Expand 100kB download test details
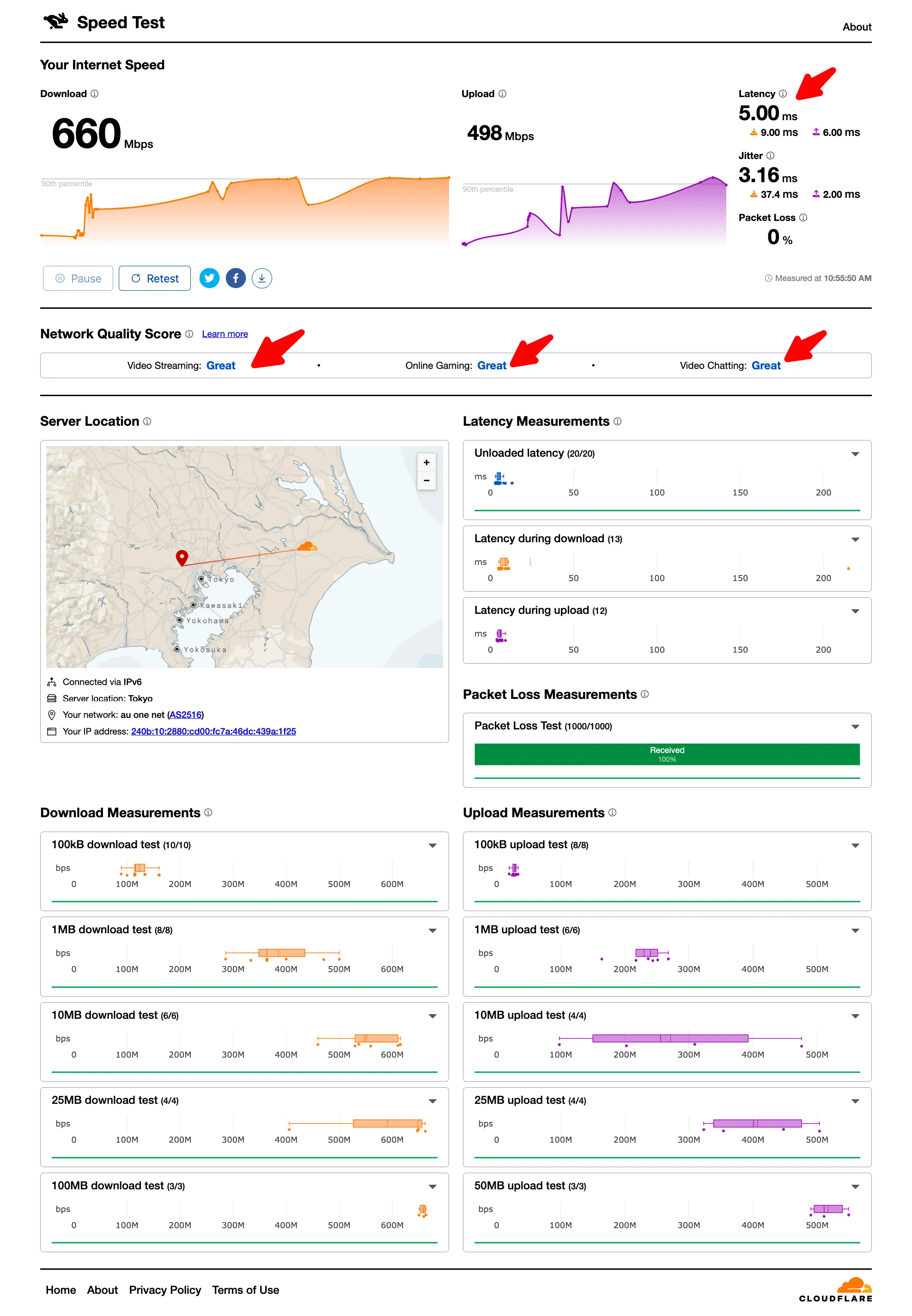Image resolution: width=912 pixels, height=1316 pixels. [432, 845]
